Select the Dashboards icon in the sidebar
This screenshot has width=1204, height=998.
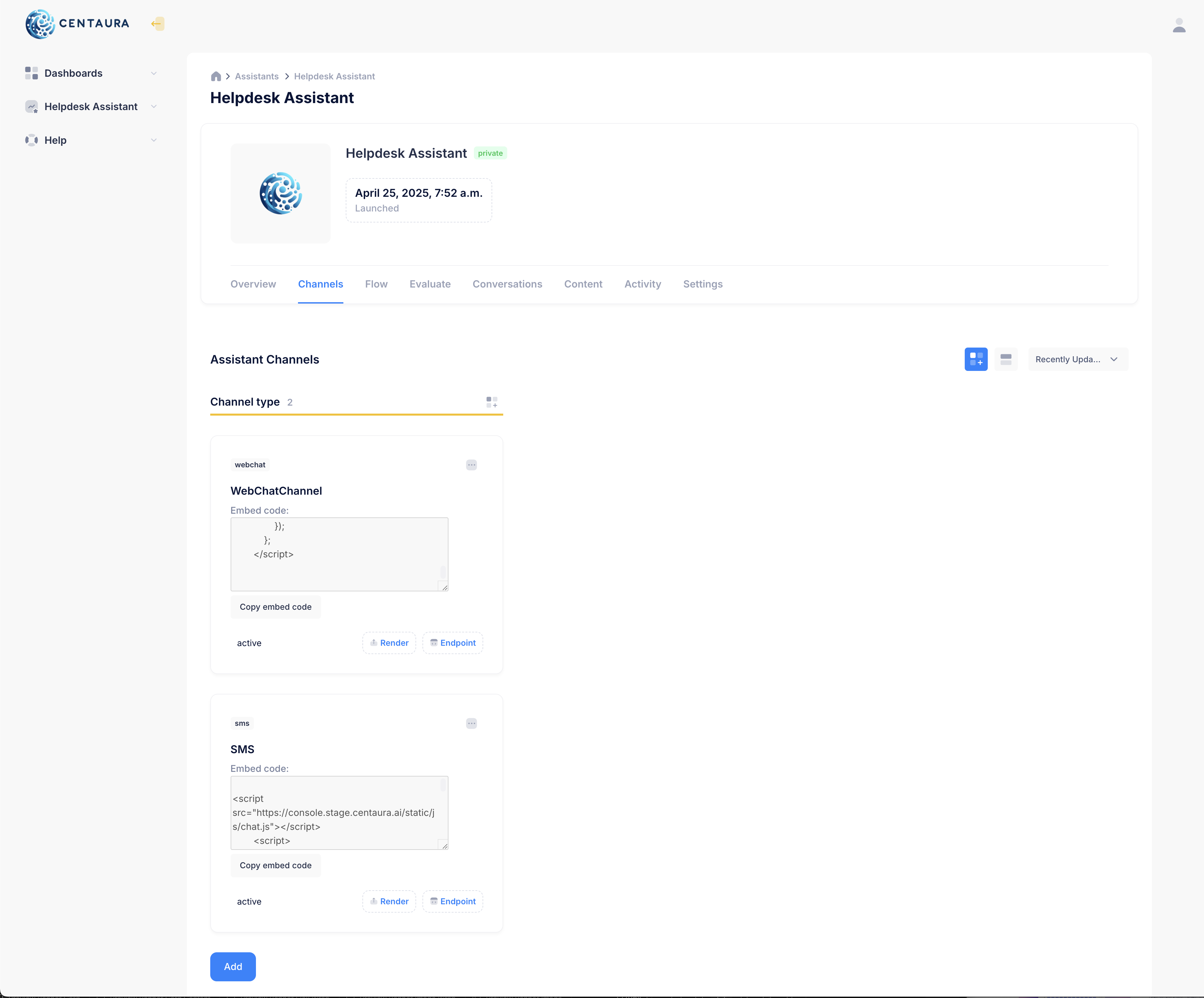[31, 73]
